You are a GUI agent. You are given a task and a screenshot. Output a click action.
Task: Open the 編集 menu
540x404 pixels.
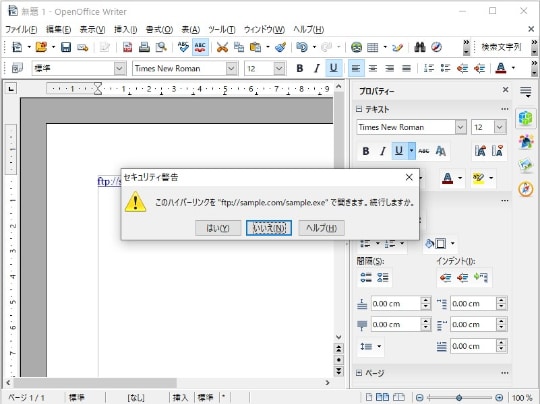[58, 29]
